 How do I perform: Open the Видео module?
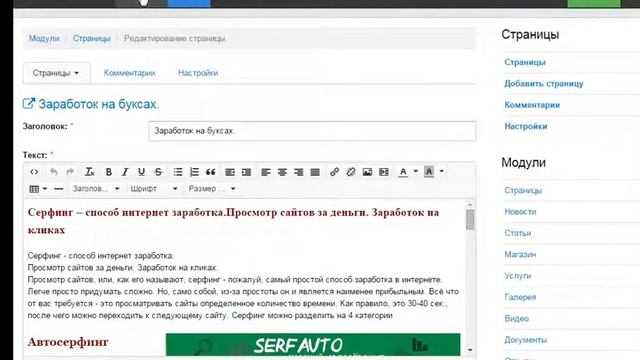pos(516,318)
